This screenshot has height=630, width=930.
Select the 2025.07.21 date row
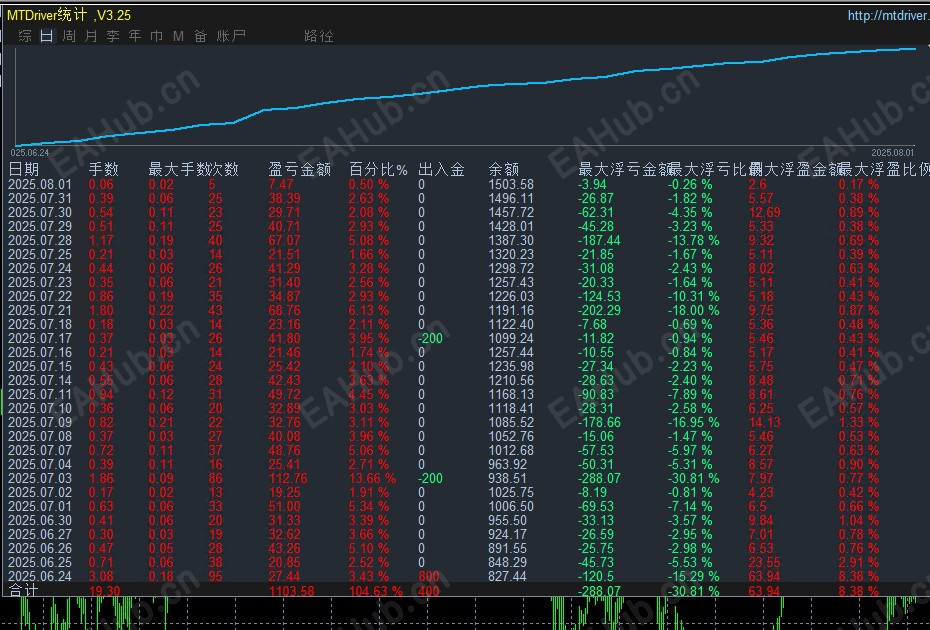[x=40, y=310]
